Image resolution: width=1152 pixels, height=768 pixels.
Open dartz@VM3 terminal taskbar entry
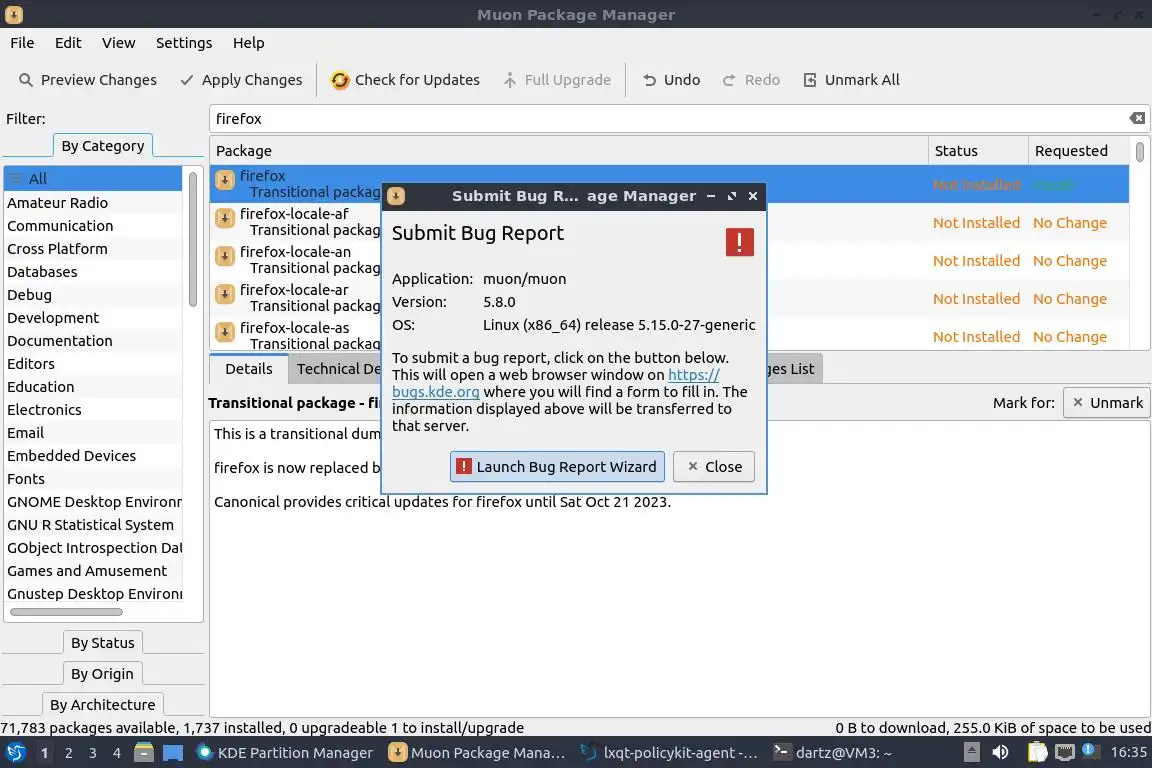[832, 753]
